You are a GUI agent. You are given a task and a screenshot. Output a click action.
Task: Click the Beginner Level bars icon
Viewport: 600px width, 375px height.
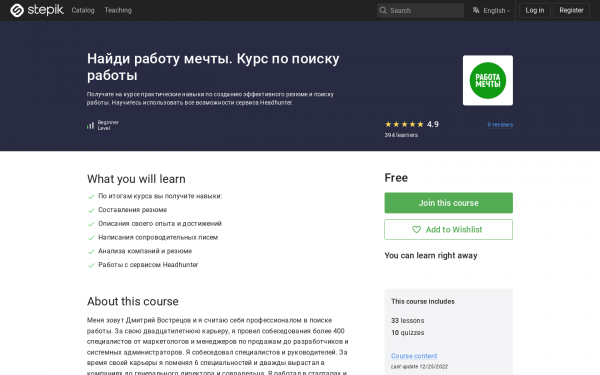(90, 125)
